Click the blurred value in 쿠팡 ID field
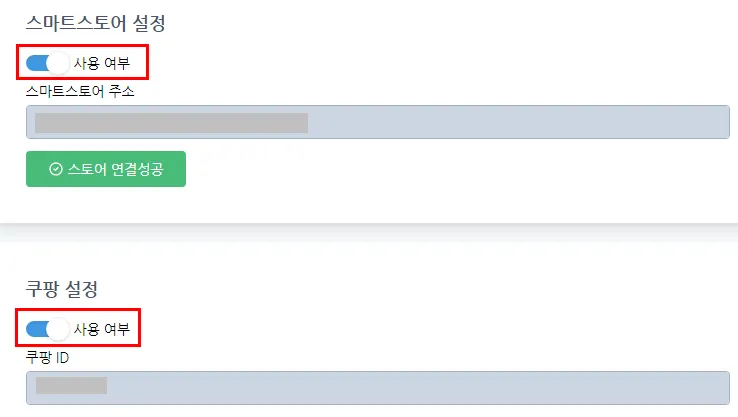The image size is (738, 417). tap(70, 386)
